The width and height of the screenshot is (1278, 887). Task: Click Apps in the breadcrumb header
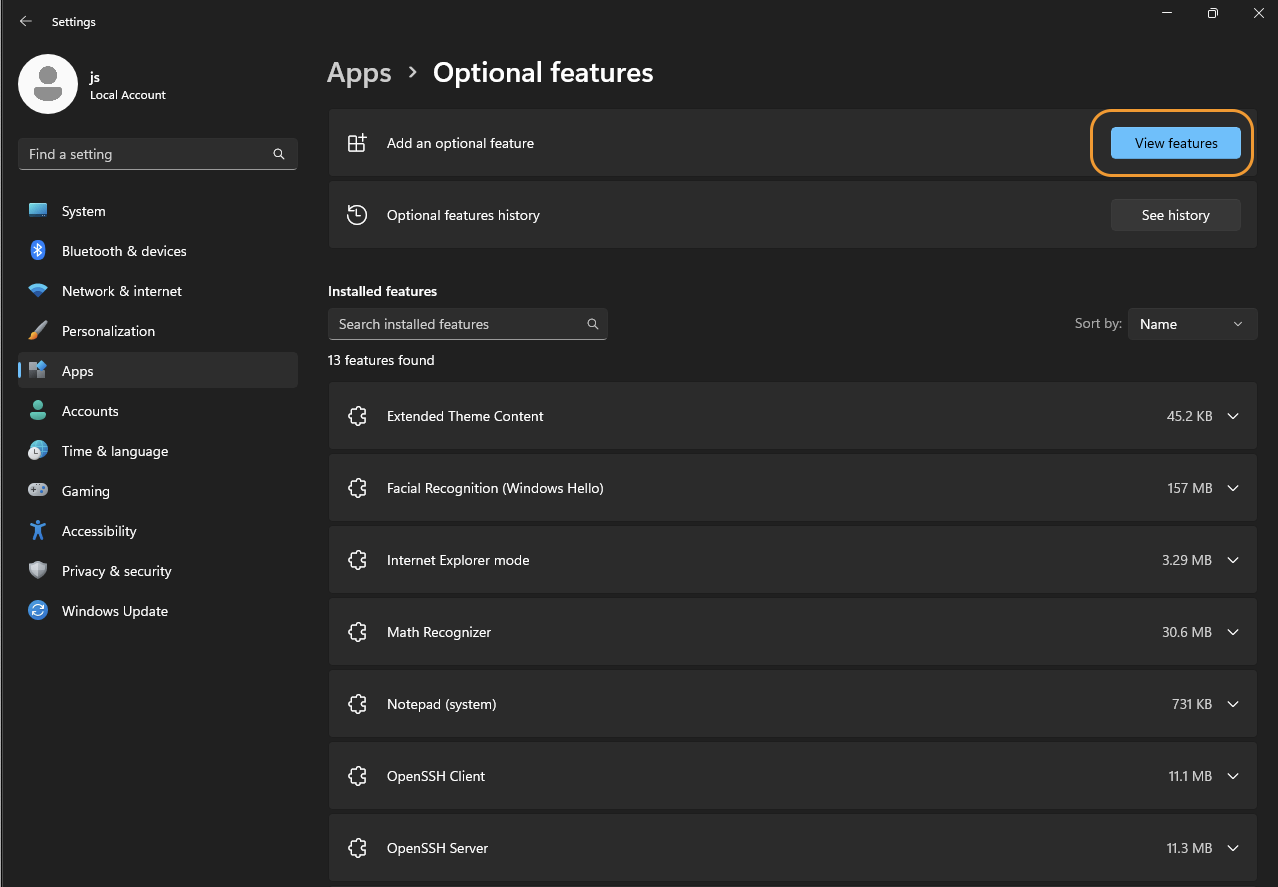(x=359, y=73)
